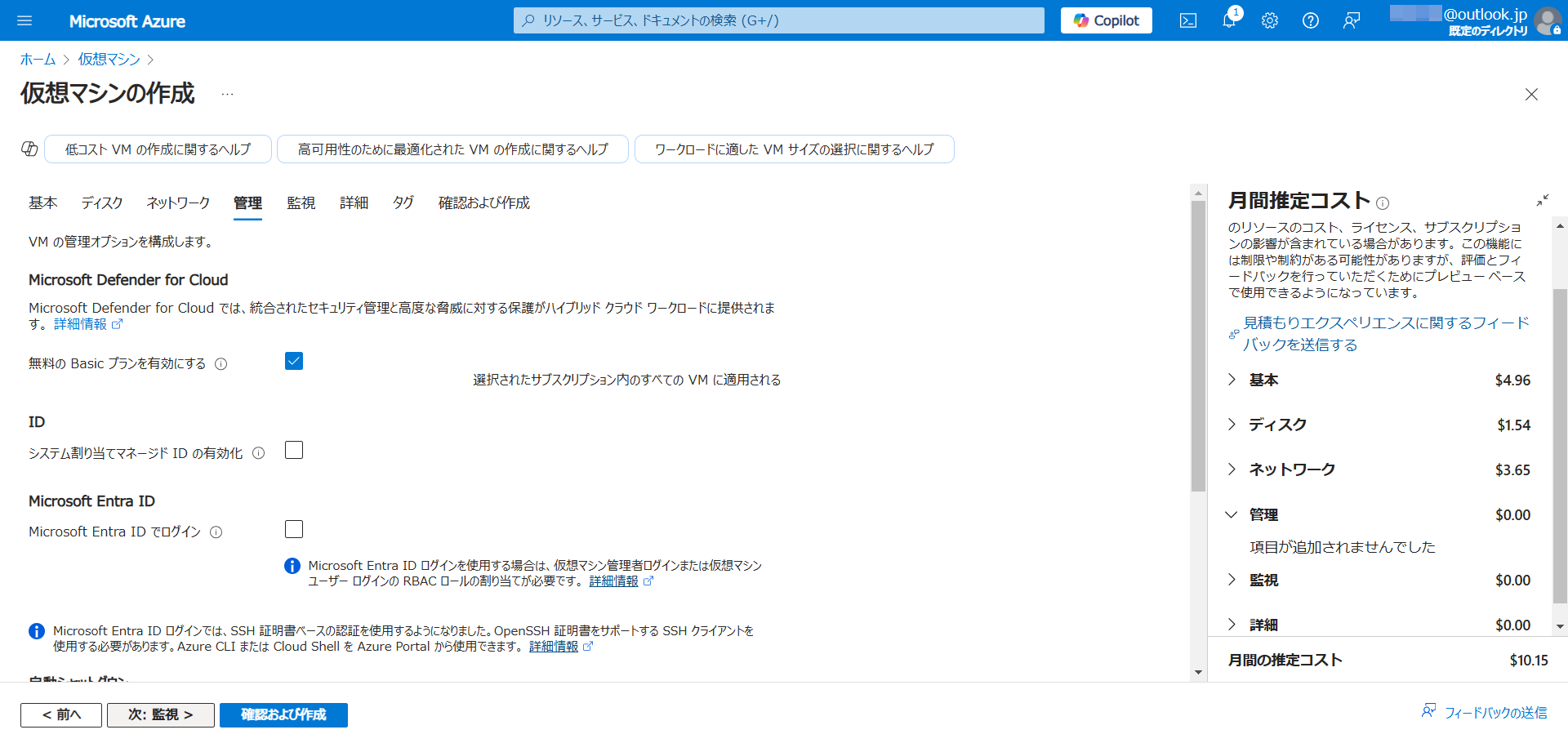
Task: Expand the ディスク cost section
Action: pyautogui.click(x=1232, y=425)
